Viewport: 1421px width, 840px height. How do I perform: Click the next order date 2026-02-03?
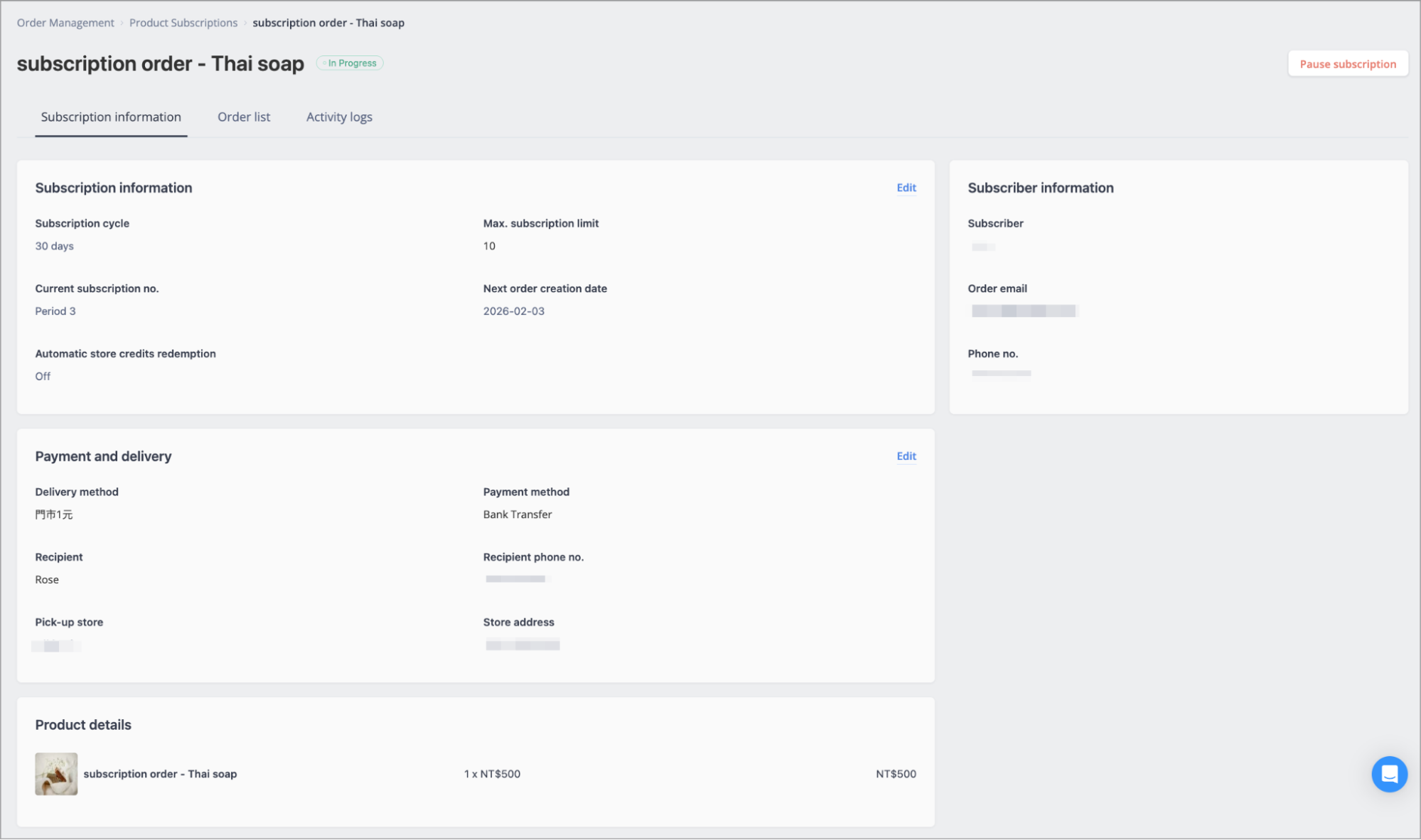(x=514, y=311)
